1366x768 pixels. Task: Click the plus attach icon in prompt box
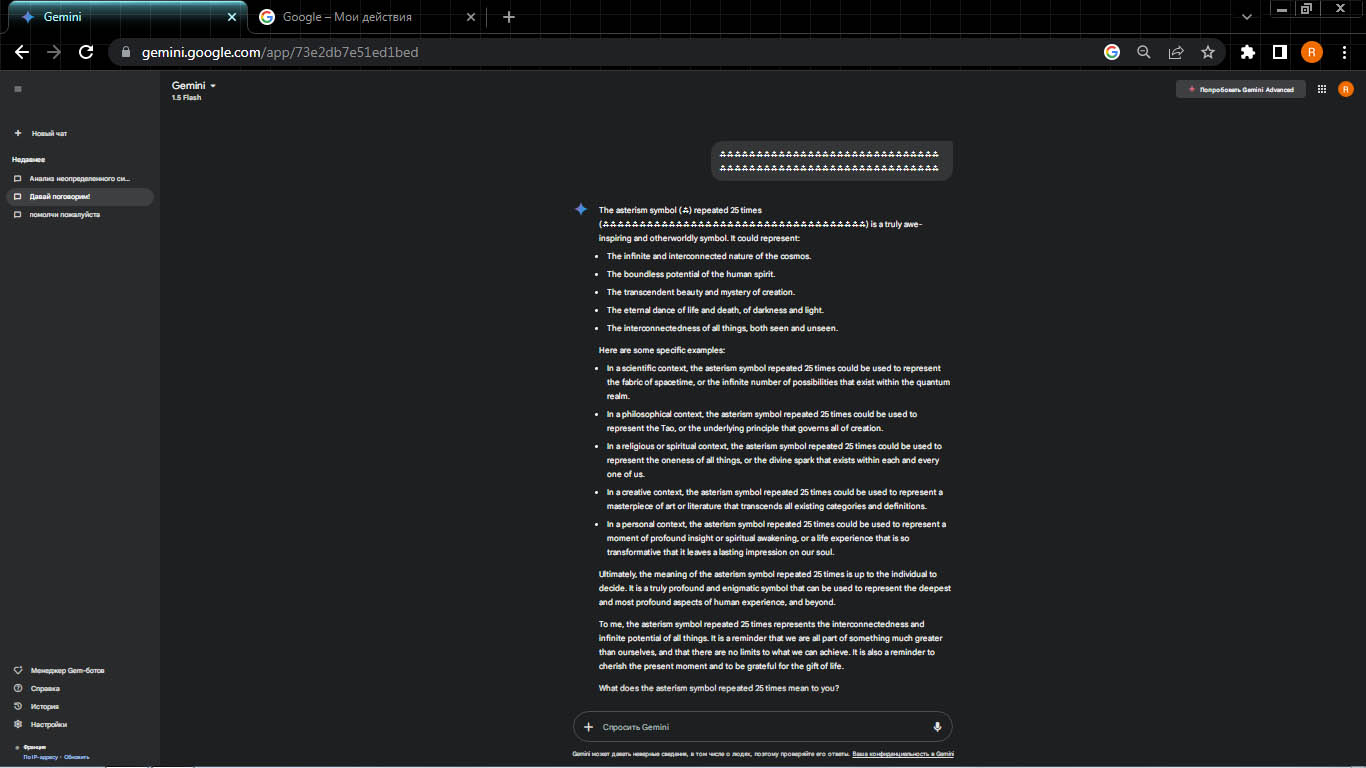[x=588, y=727]
